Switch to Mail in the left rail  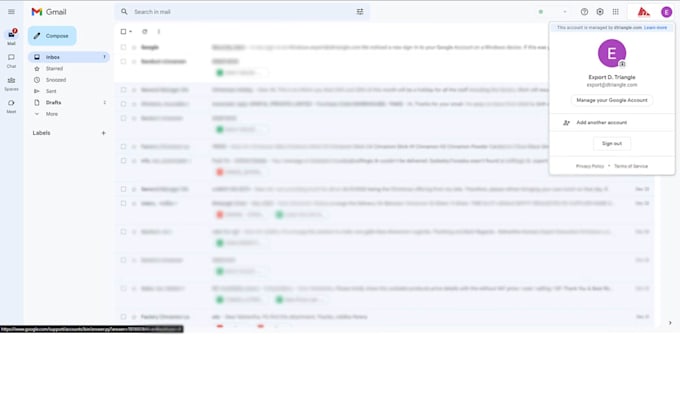point(11,37)
